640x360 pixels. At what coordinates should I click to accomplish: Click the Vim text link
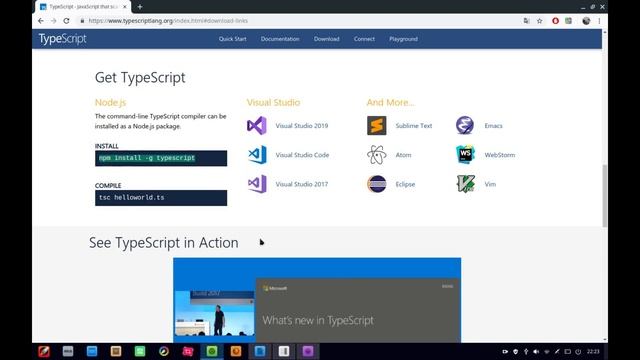(x=490, y=184)
